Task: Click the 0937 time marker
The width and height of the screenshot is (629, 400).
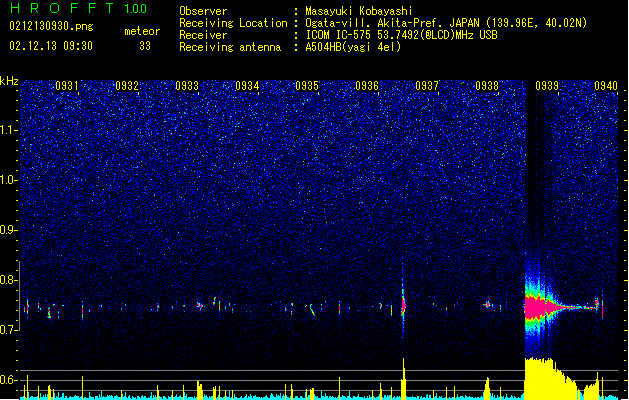Action: [427, 86]
